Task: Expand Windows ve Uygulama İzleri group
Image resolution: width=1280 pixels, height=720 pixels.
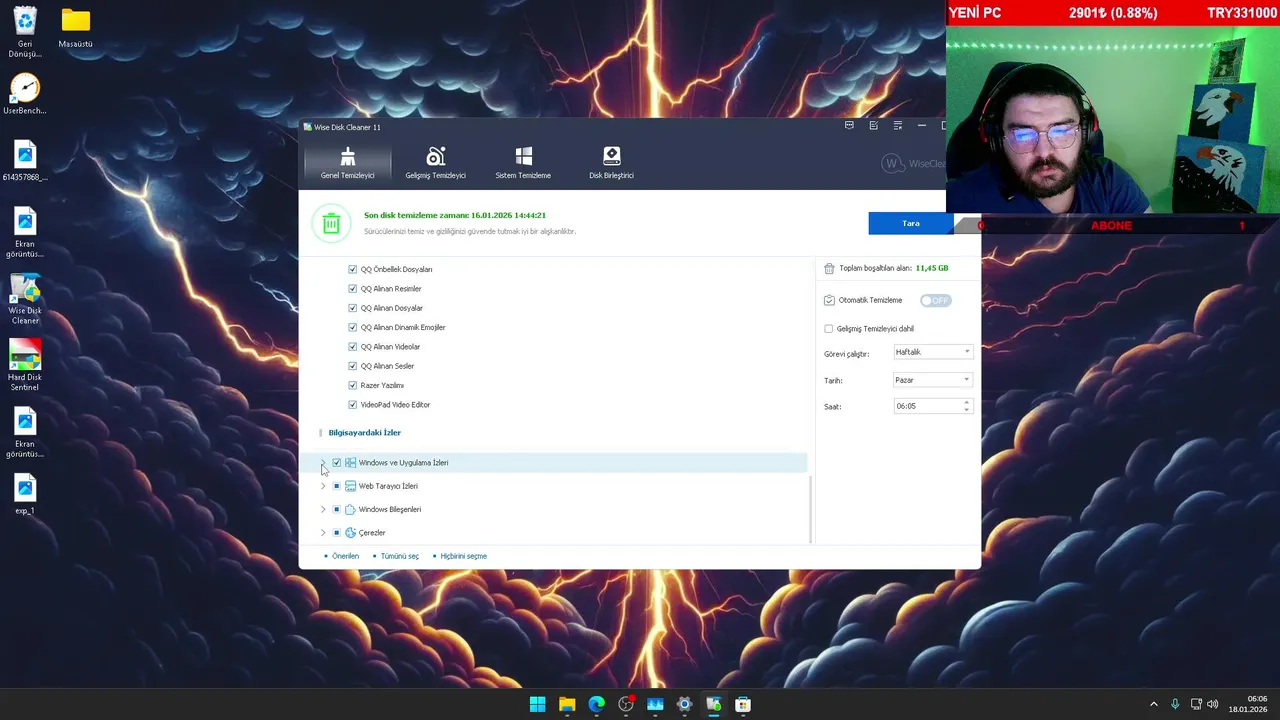Action: click(x=323, y=463)
